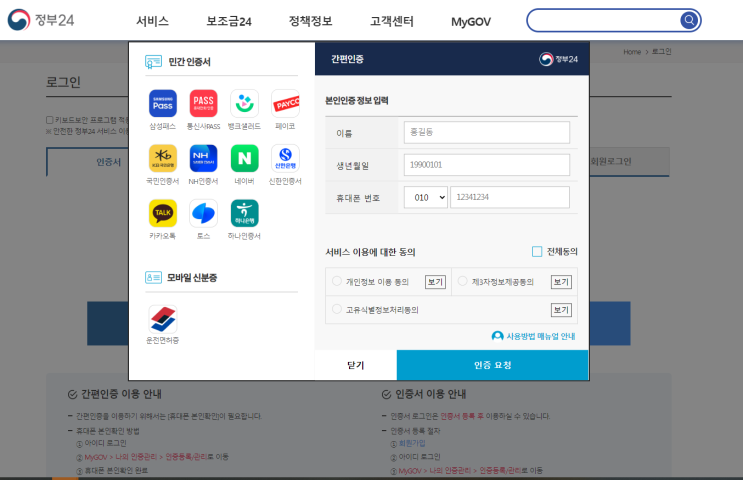Select the Naver (네이버) certificate icon
This screenshot has height=480, width=743.
click(245, 158)
